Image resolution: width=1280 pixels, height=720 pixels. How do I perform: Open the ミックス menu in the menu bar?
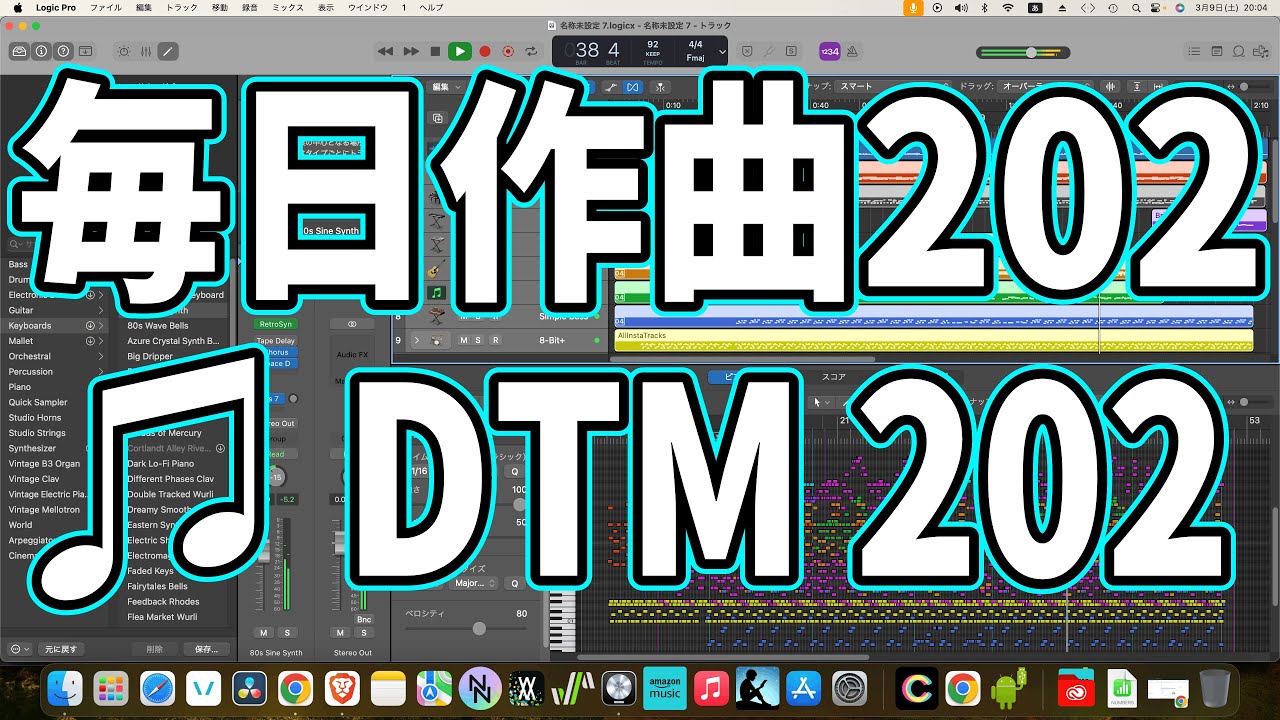(286, 6)
